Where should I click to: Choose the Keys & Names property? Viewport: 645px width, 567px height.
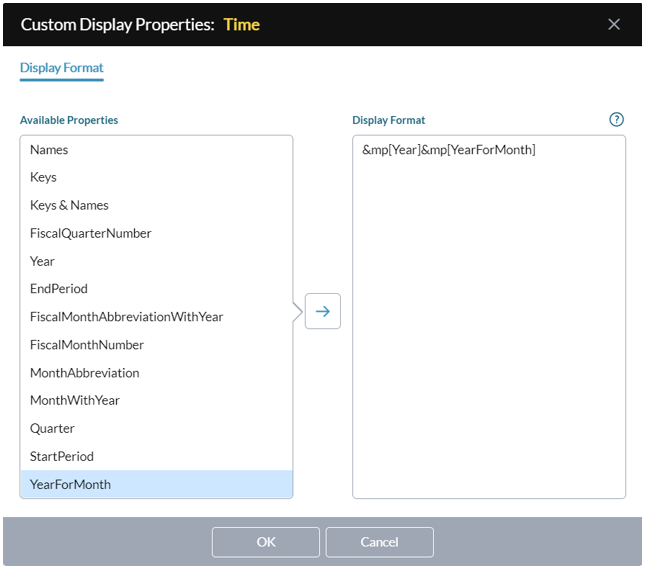click(156, 205)
